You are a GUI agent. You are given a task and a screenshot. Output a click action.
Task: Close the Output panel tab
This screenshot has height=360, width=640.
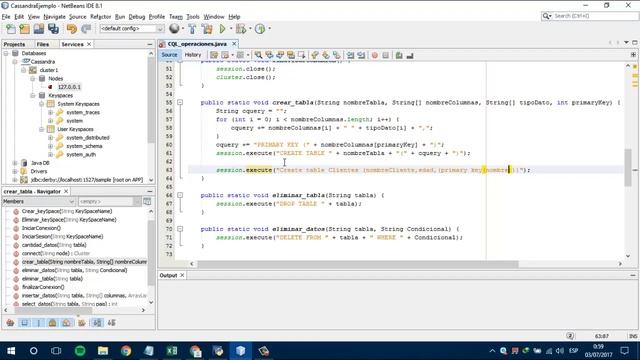point(182,276)
